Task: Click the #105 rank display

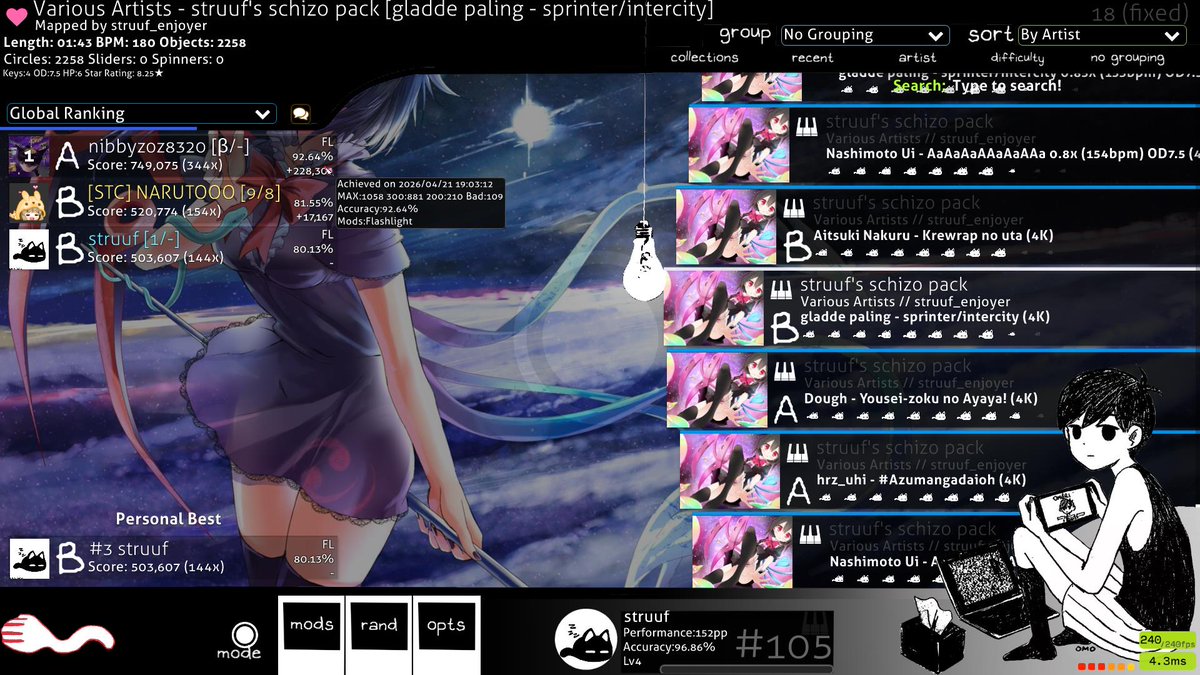Action: [x=783, y=646]
